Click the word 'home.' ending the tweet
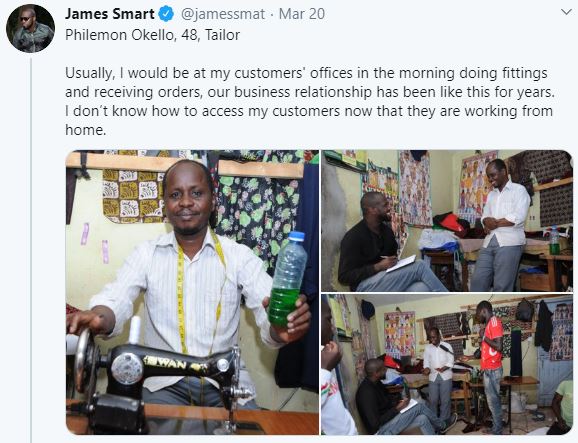578x443 pixels. [86, 130]
